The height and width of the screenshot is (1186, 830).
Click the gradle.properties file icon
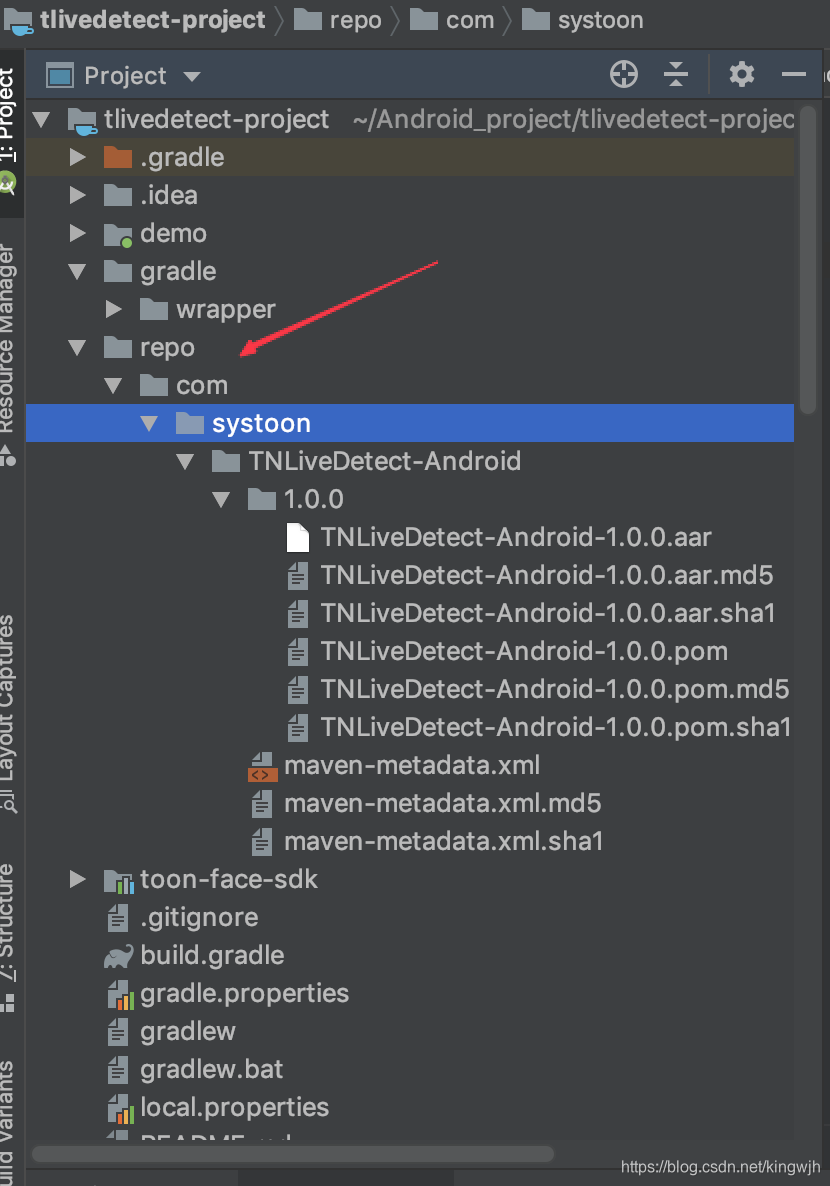(x=120, y=994)
